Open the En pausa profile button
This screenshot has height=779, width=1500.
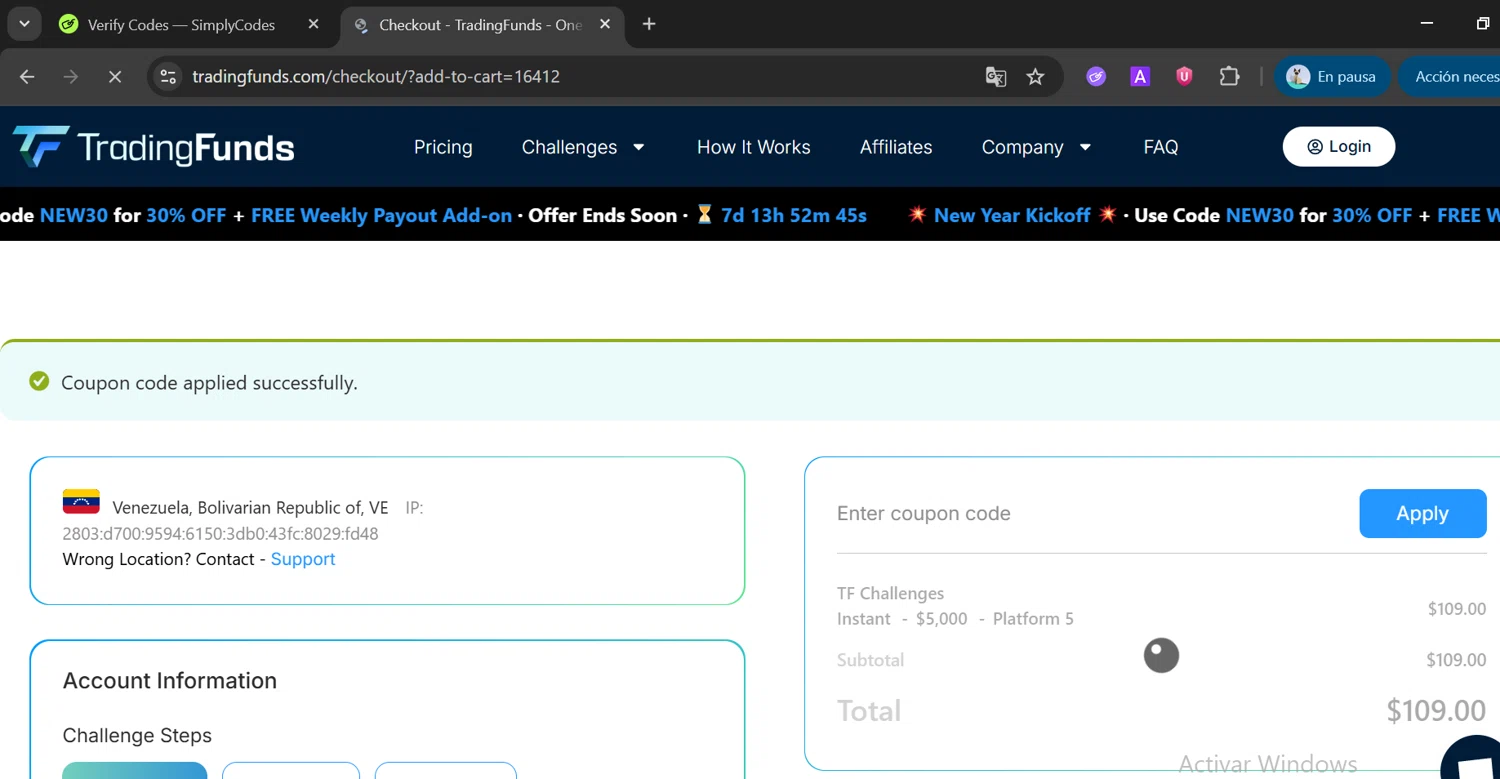click(1332, 76)
